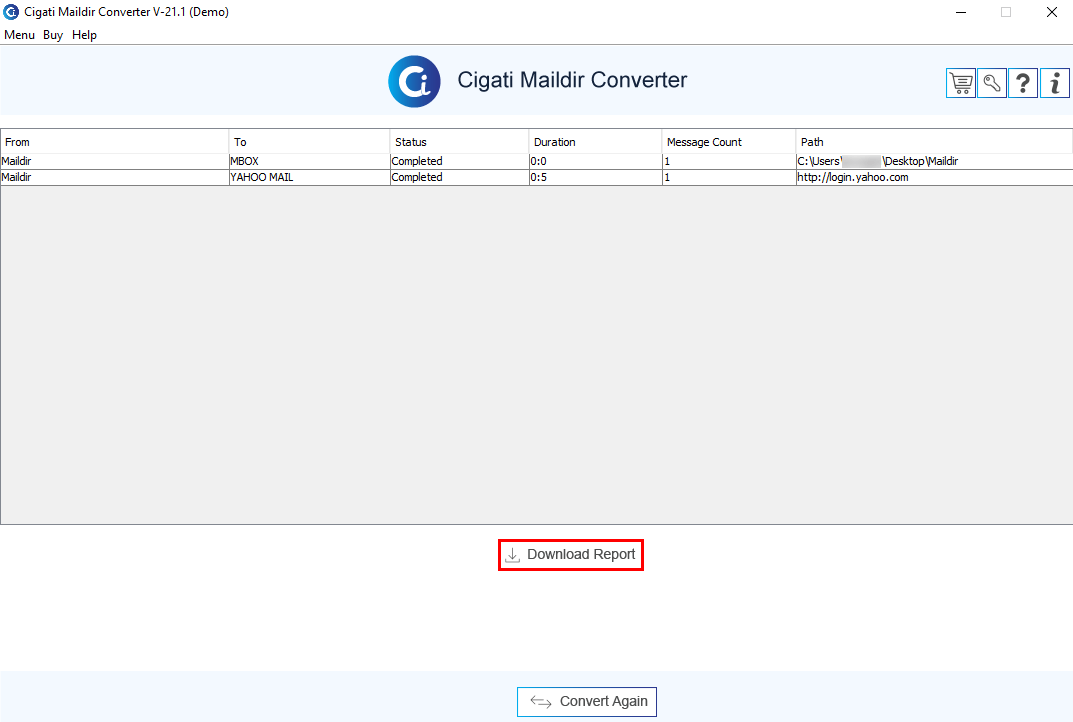Screen dimensions: 1073x722
Task: Click the shopping cart buy icon
Action: 961,83
